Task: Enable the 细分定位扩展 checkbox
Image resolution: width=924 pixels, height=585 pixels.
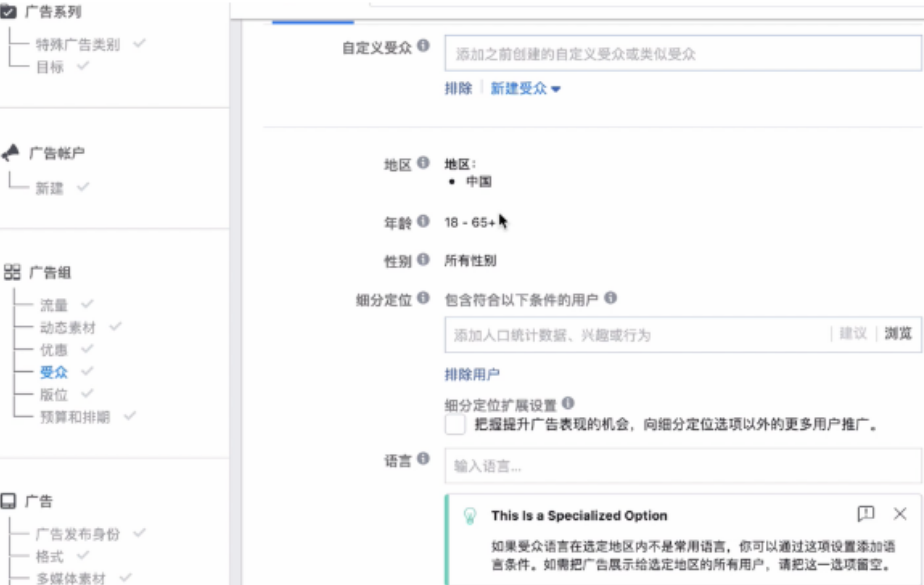Action: click(x=455, y=424)
